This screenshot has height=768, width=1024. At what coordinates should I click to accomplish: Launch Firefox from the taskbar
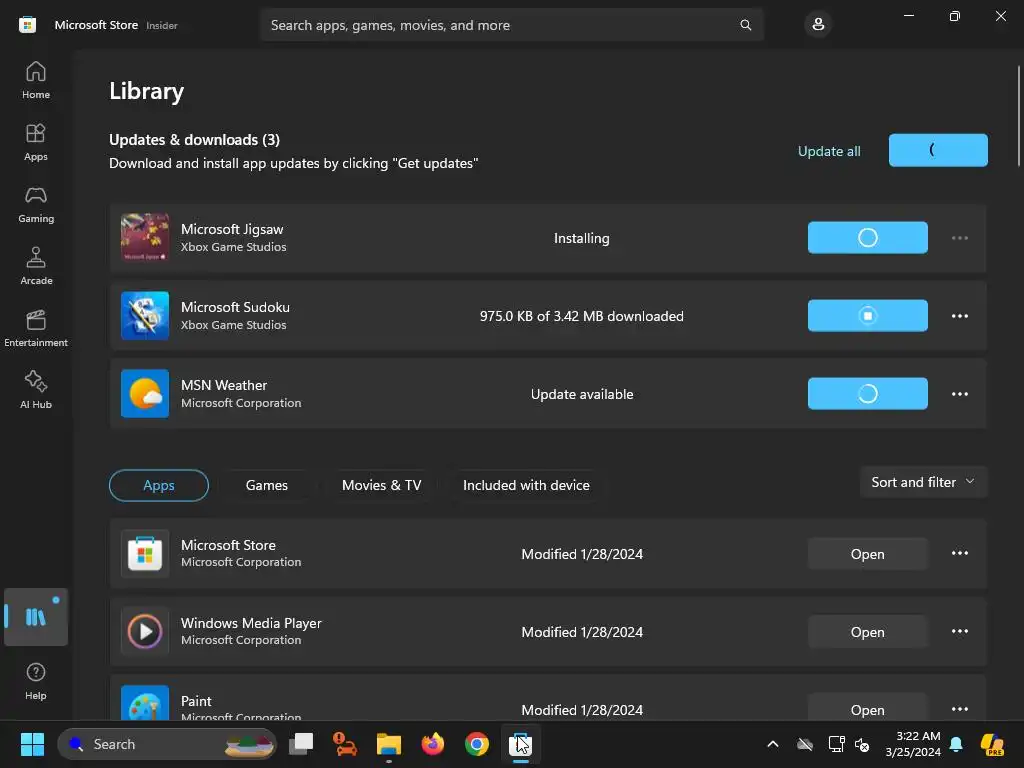coord(432,744)
